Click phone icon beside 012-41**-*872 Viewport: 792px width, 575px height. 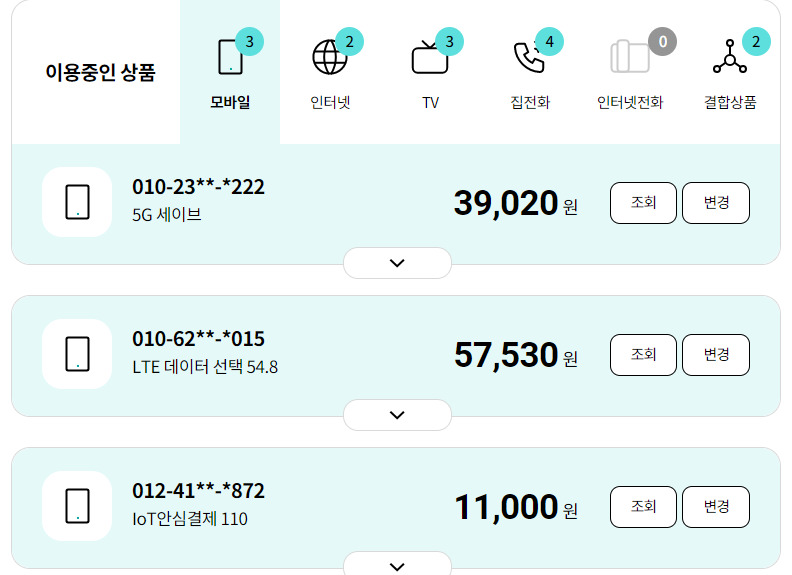tap(77, 506)
